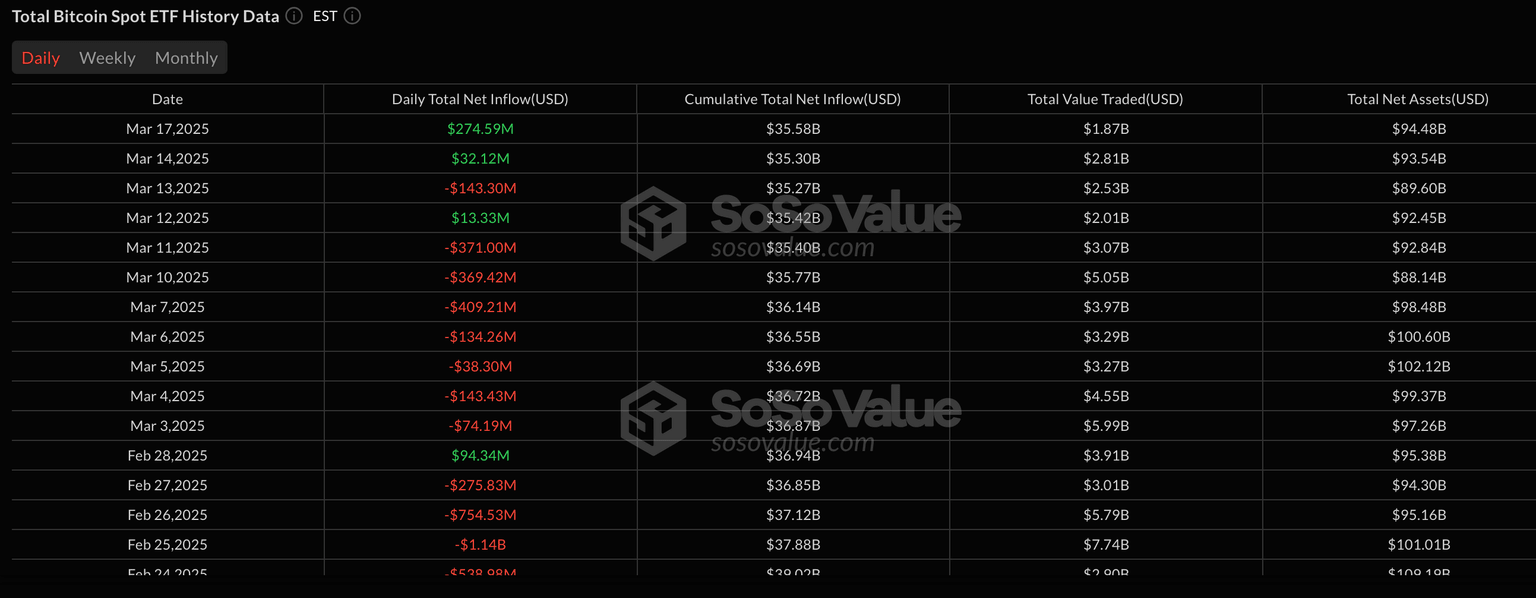This screenshot has height=598, width=1536.
Task: Sort by the Date column header
Action: pos(167,98)
